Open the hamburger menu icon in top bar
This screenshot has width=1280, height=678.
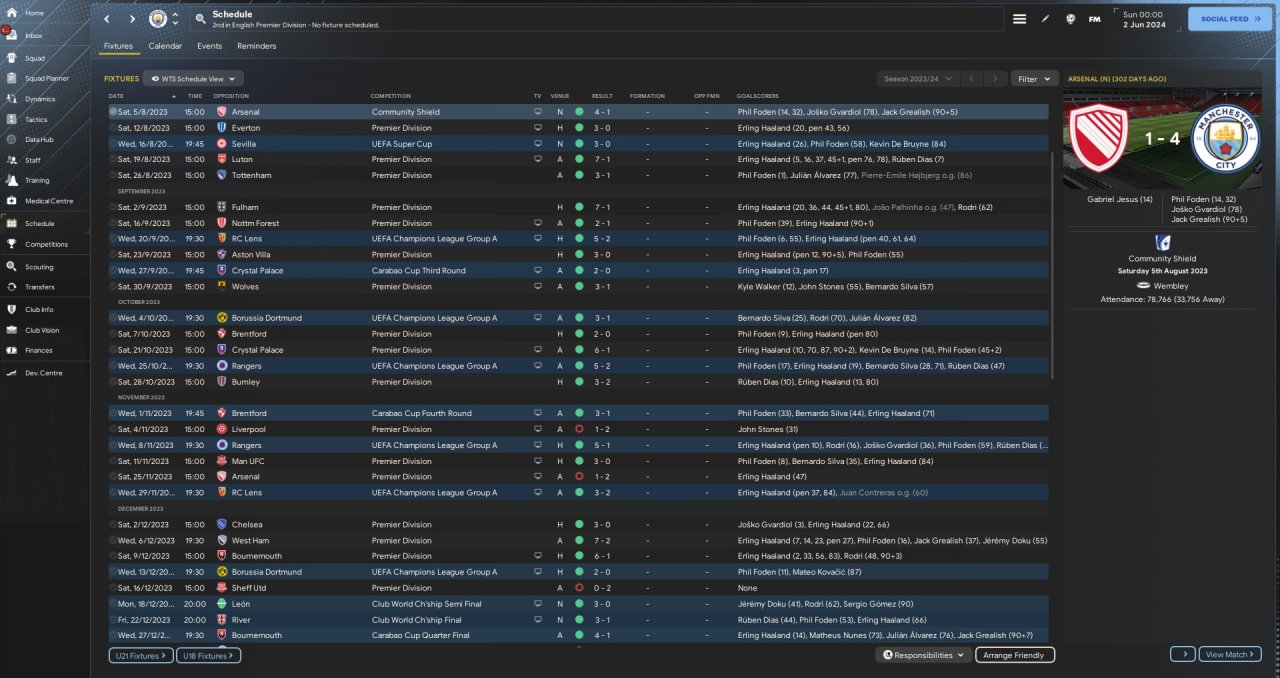[1019, 19]
